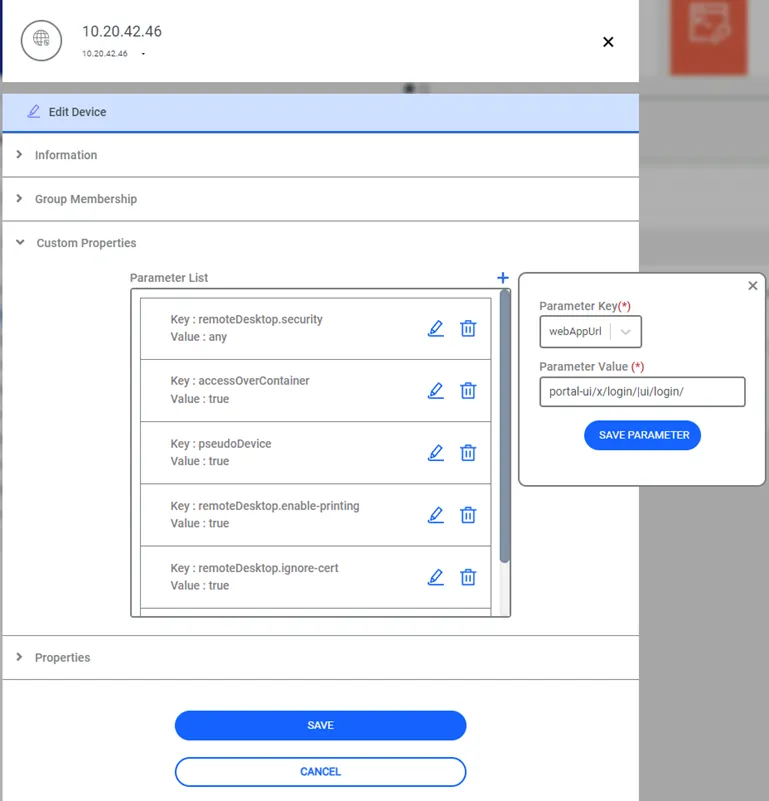The height and width of the screenshot is (801, 769).
Task: Delete the remoteDesktop.security parameter
Action: click(x=468, y=328)
